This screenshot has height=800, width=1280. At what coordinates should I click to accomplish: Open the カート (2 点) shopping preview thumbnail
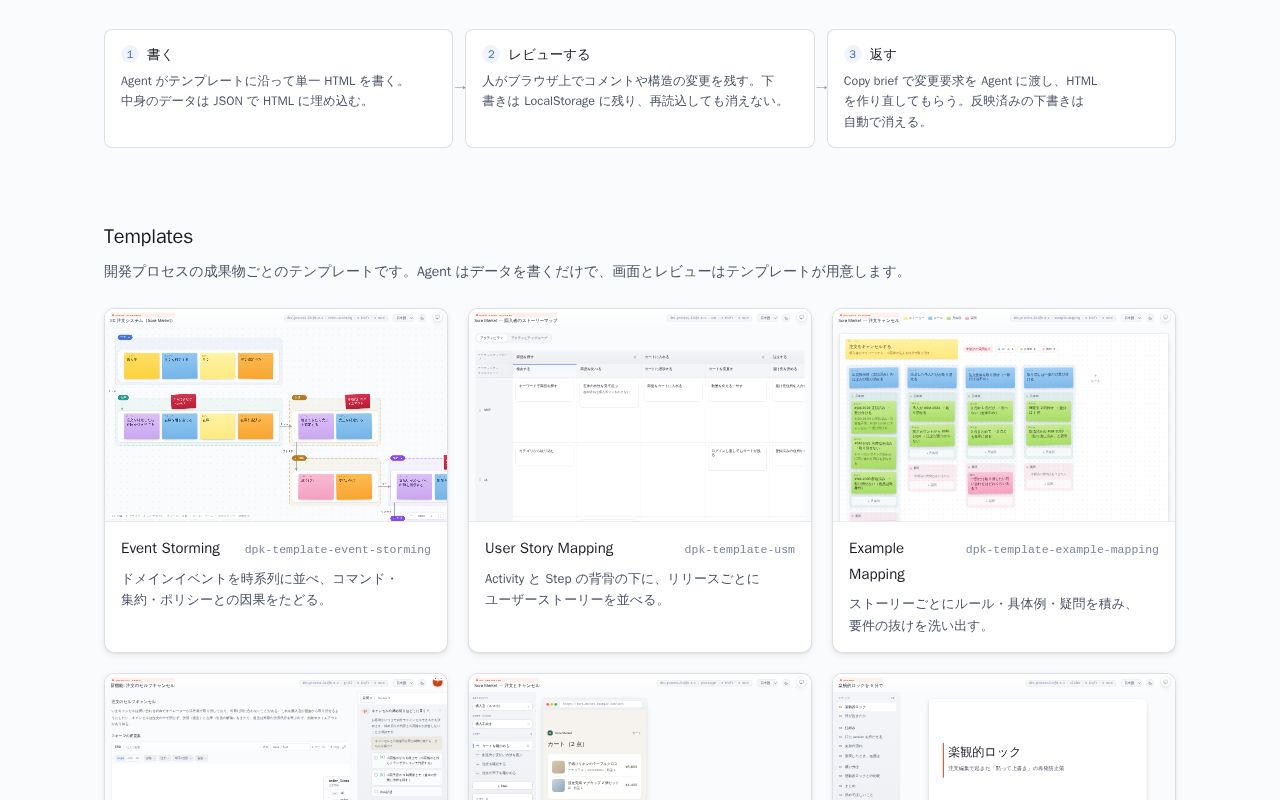(x=640, y=737)
